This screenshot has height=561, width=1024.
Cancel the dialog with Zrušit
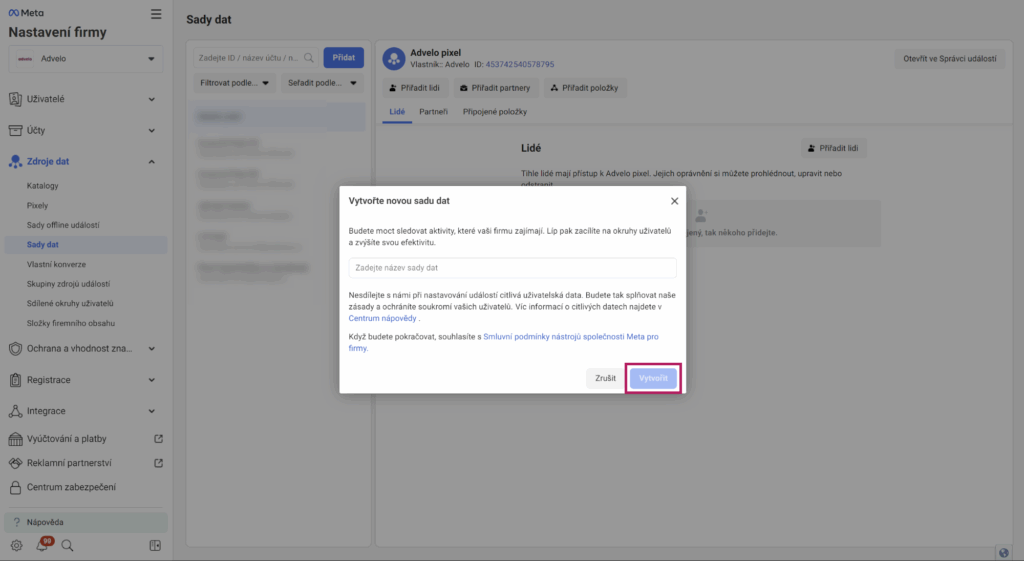605,379
